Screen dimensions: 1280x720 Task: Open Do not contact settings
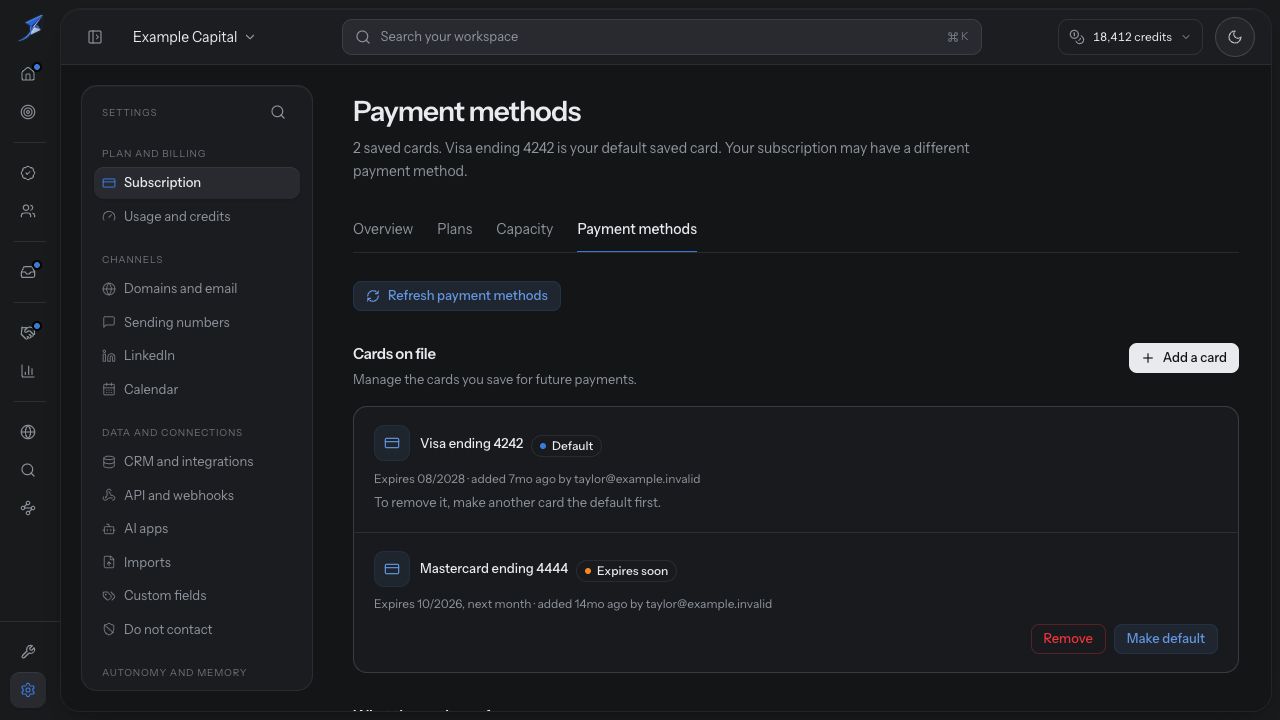[x=197, y=630]
